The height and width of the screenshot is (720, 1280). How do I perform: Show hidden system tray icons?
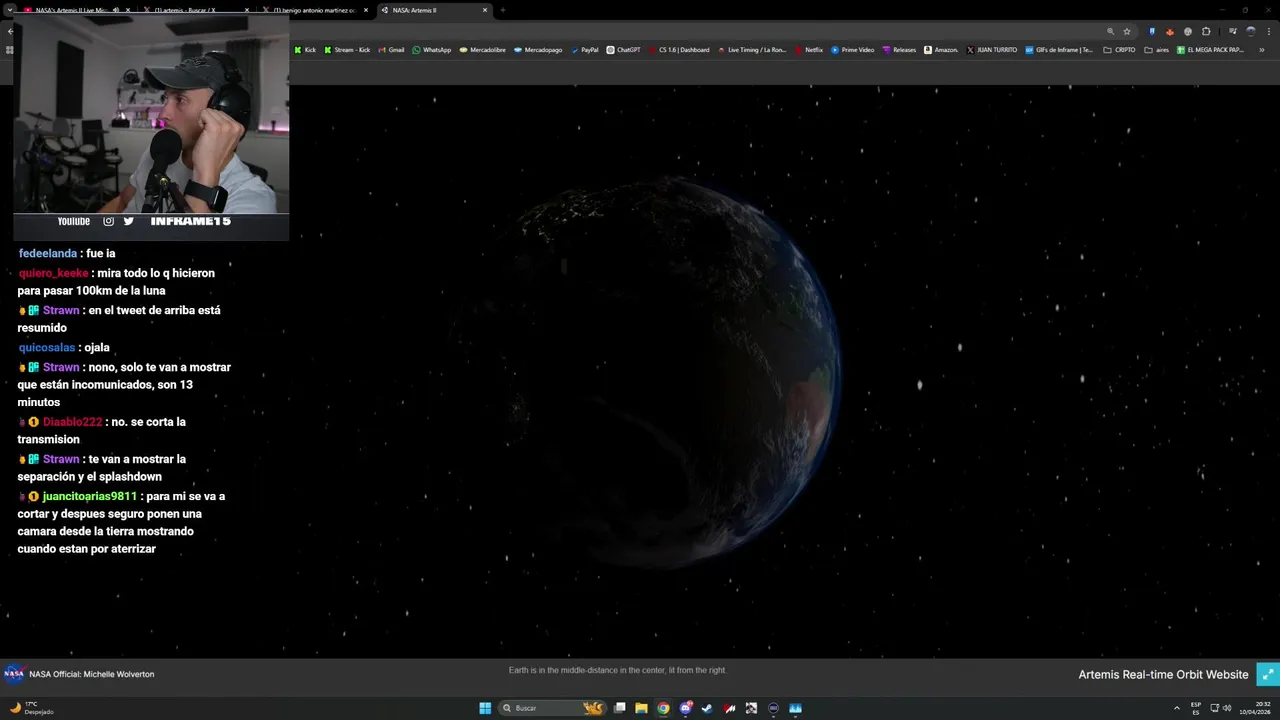point(1177,708)
